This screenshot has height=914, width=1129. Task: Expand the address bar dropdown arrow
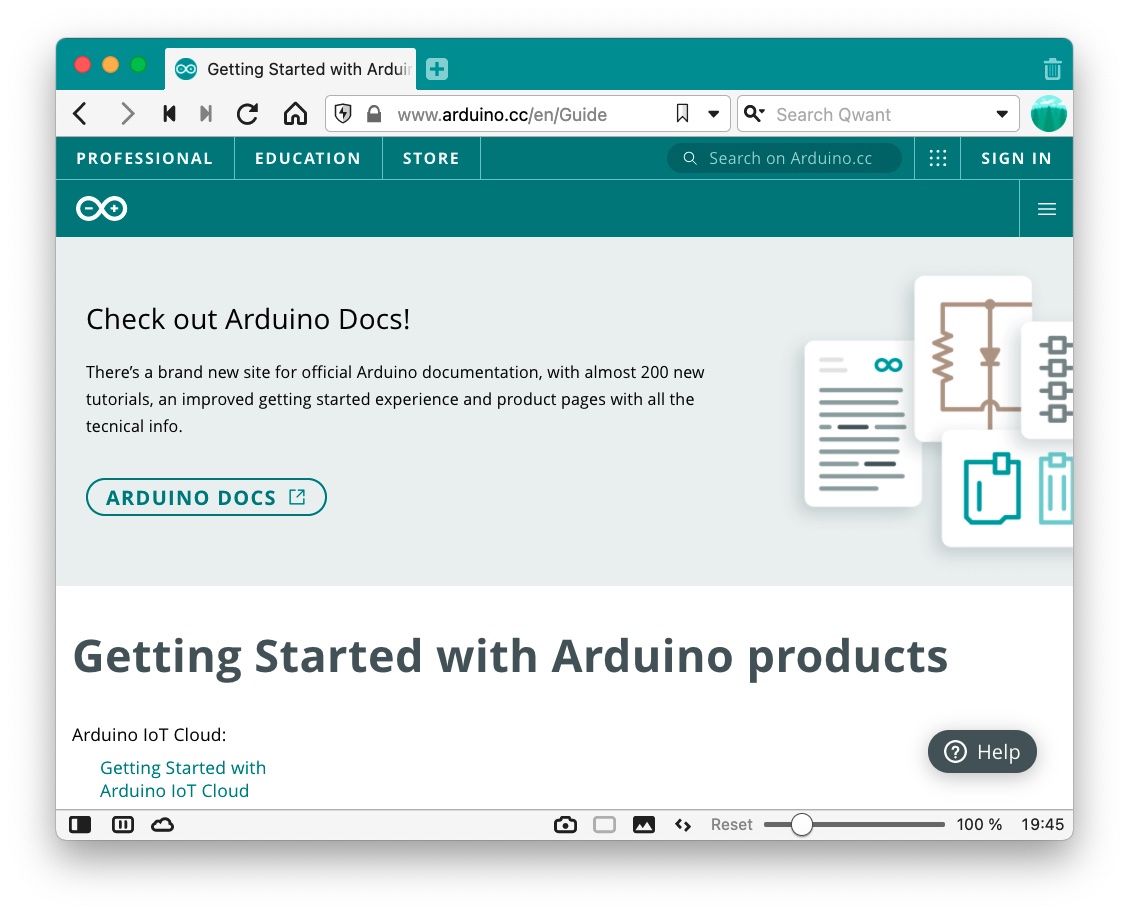click(714, 114)
